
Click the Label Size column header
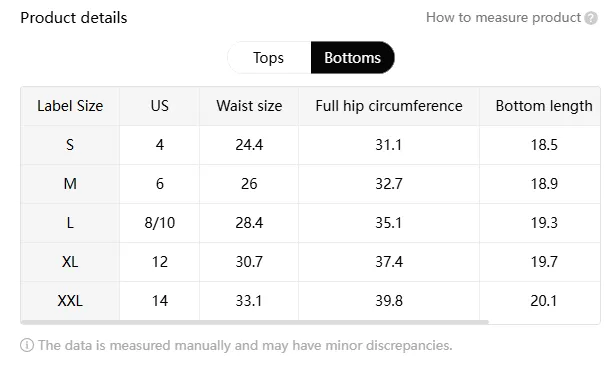click(70, 106)
